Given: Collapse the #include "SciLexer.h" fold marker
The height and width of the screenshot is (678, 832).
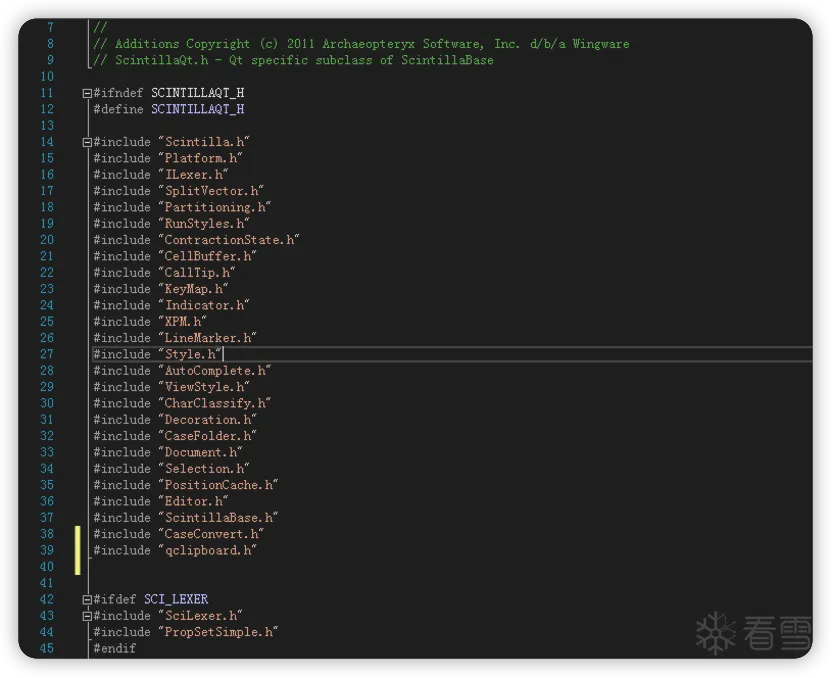Looking at the screenshot, I should pyautogui.click(x=87, y=616).
